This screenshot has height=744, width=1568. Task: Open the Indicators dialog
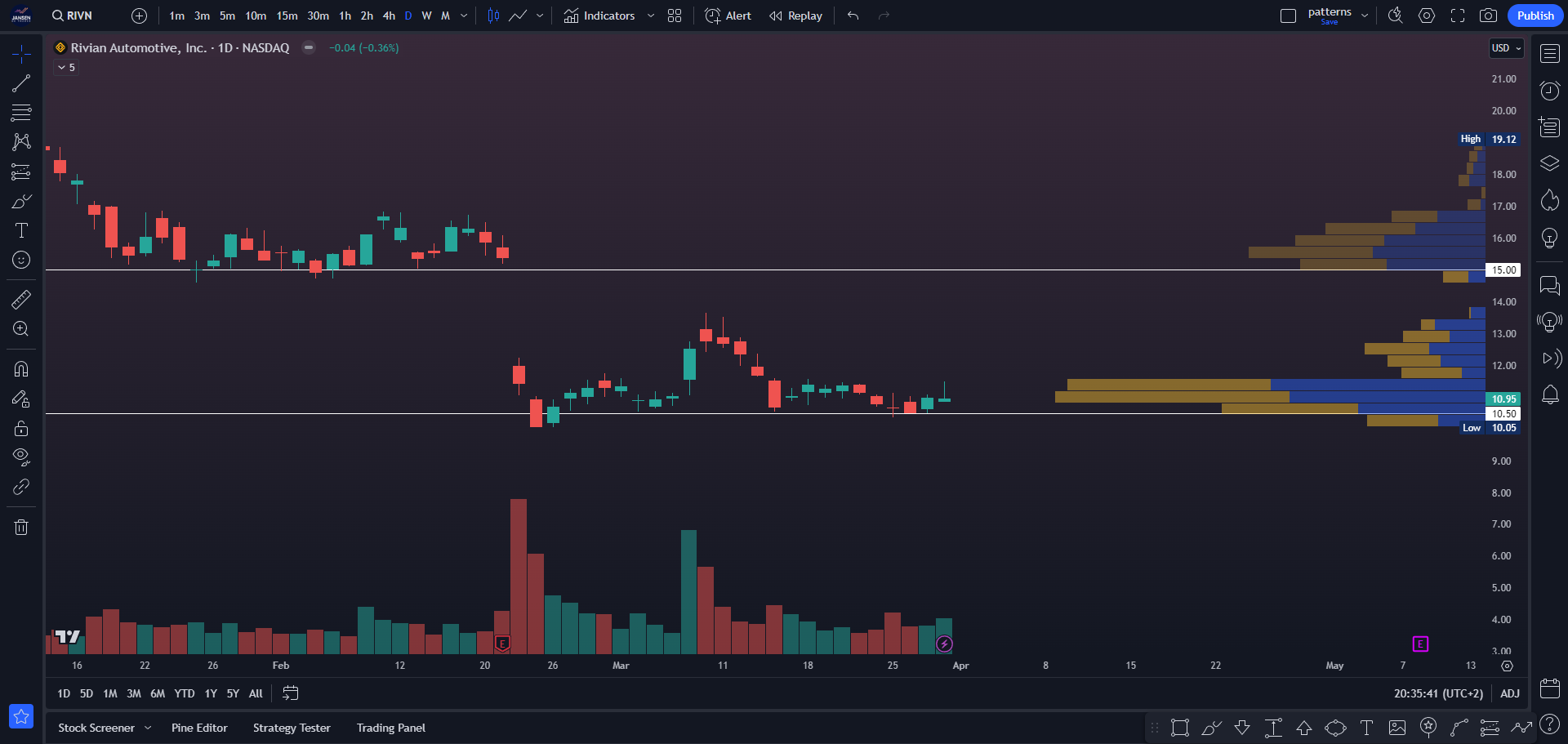pyautogui.click(x=599, y=16)
